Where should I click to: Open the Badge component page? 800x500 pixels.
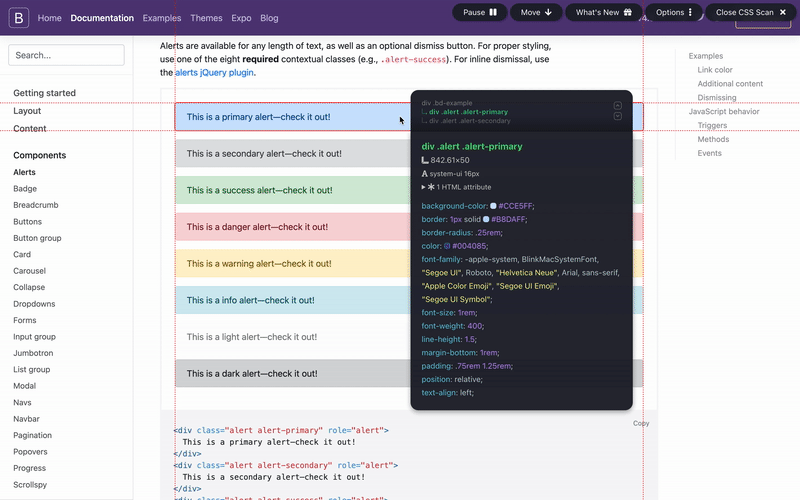[x=25, y=189]
